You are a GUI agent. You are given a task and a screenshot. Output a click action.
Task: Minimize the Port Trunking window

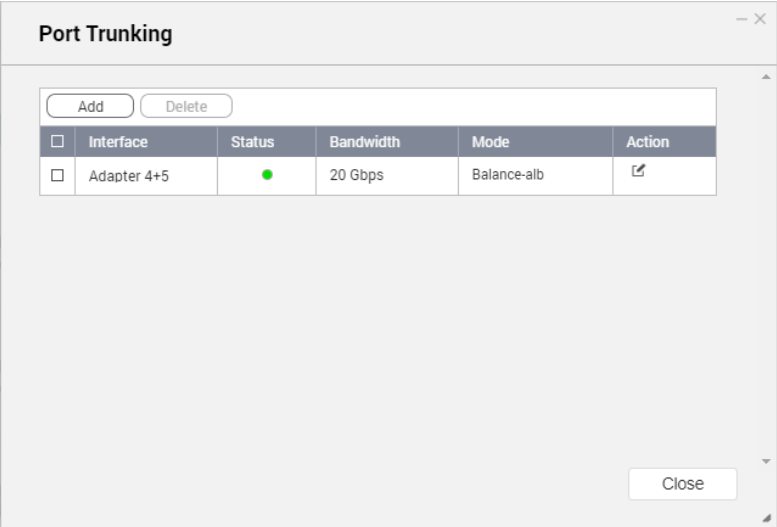coord(742,19)
